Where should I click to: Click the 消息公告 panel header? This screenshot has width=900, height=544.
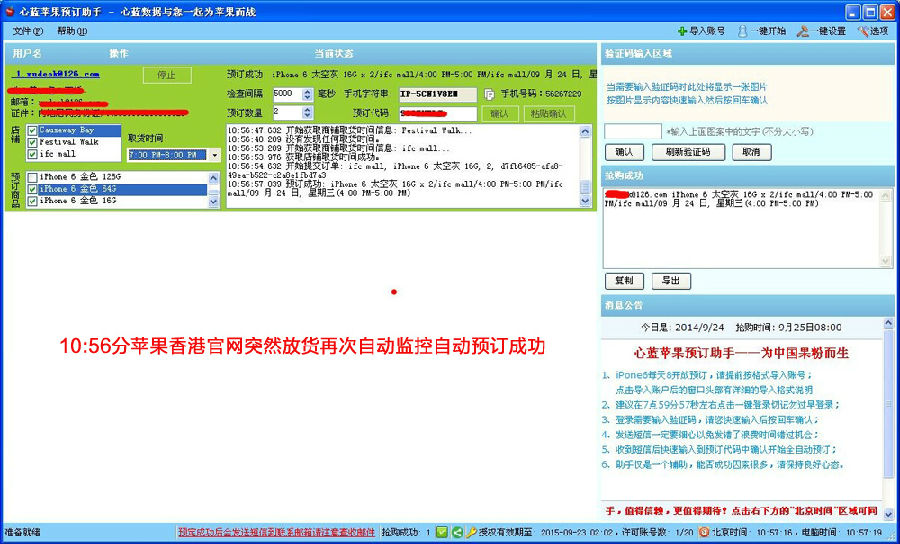pos(748,305)
